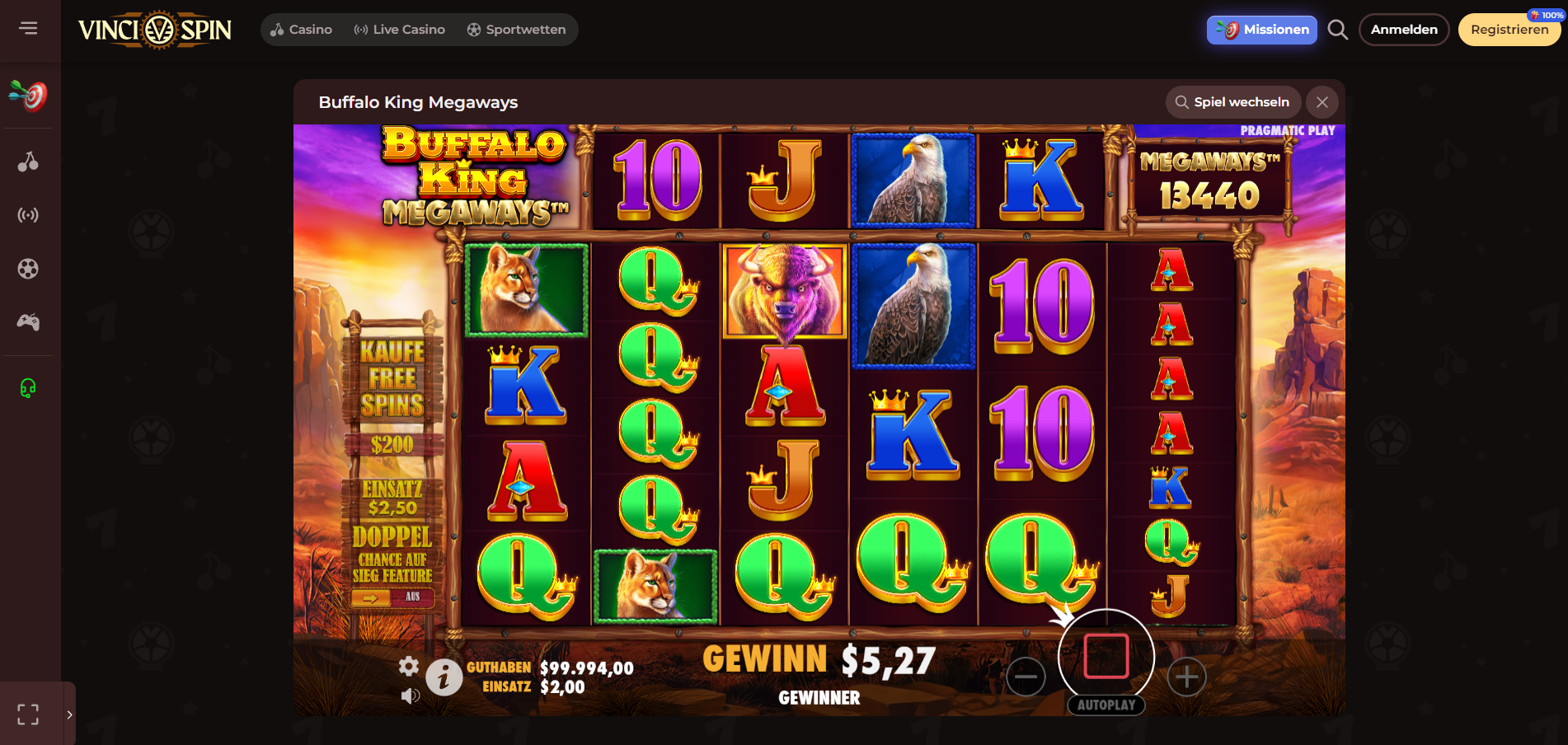
Task: Open the game info button
Action: (x=444, y=678)
